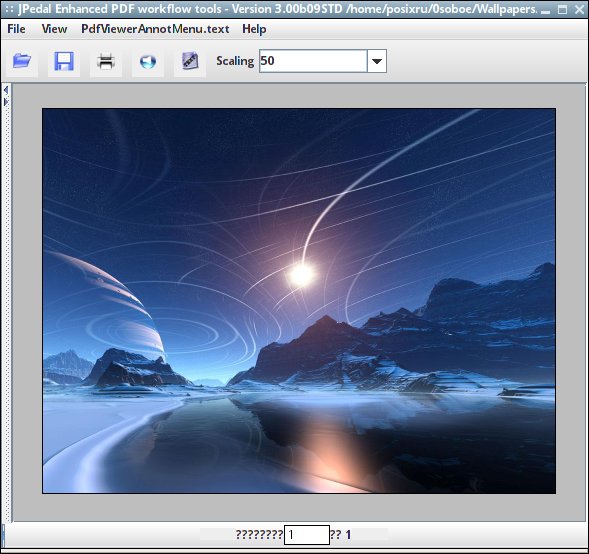
Task: Minimize the JPedal window
Action: pos(545,11)
